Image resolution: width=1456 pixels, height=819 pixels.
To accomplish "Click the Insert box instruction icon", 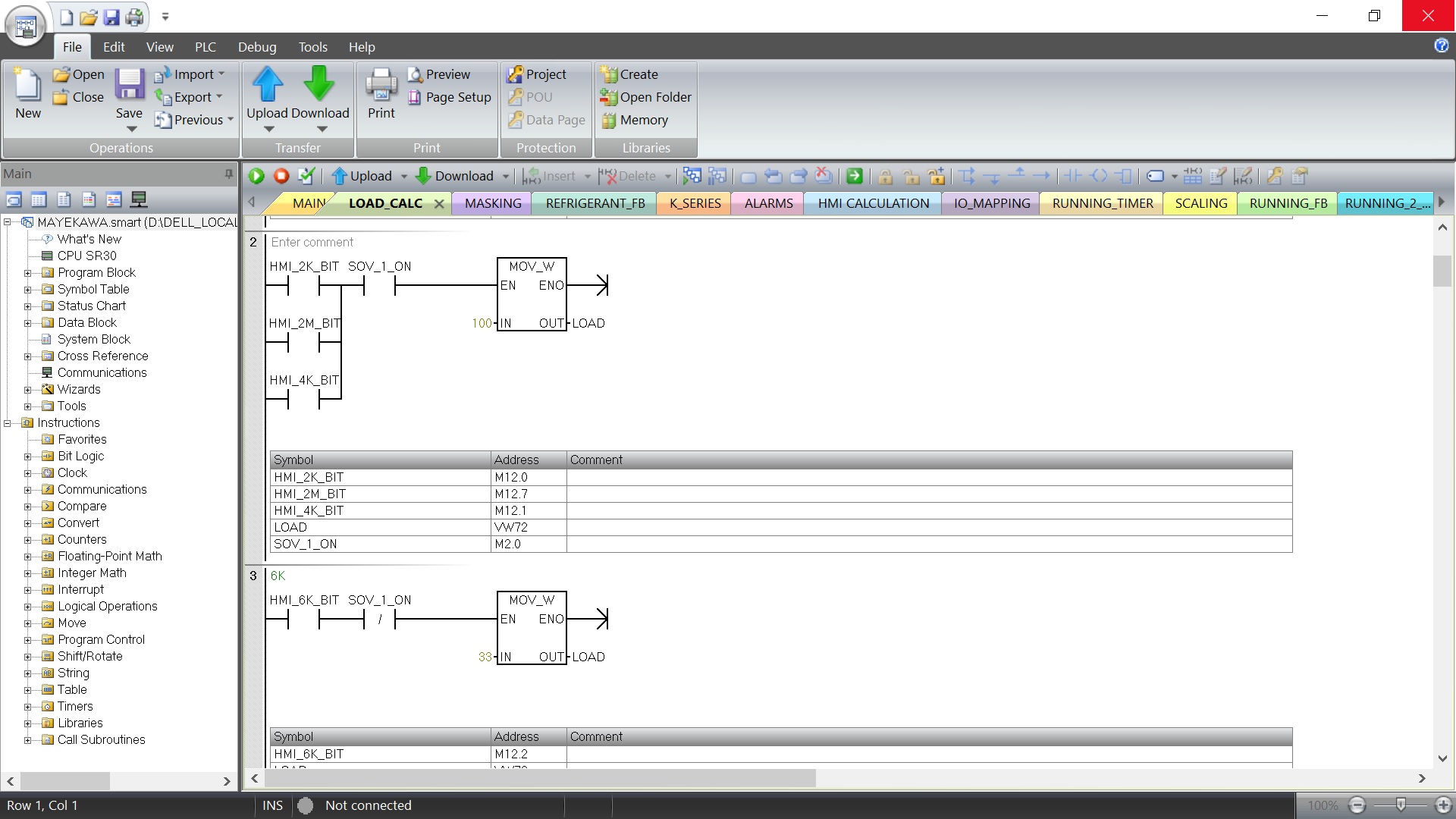I will (1124, 176).
